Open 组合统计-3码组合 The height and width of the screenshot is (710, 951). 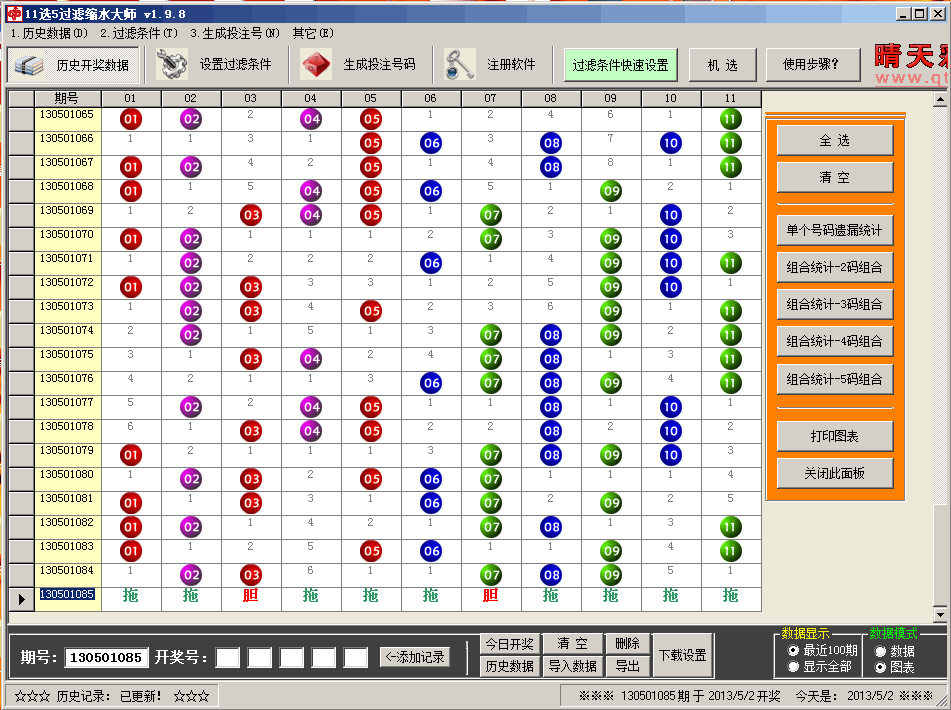[835, 304]
